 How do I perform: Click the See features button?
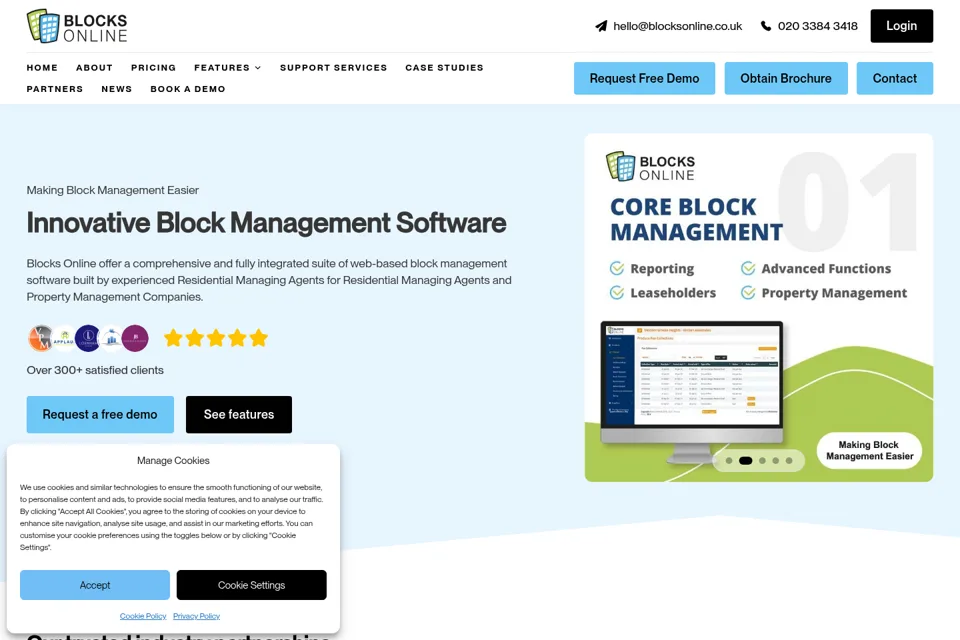239,415
